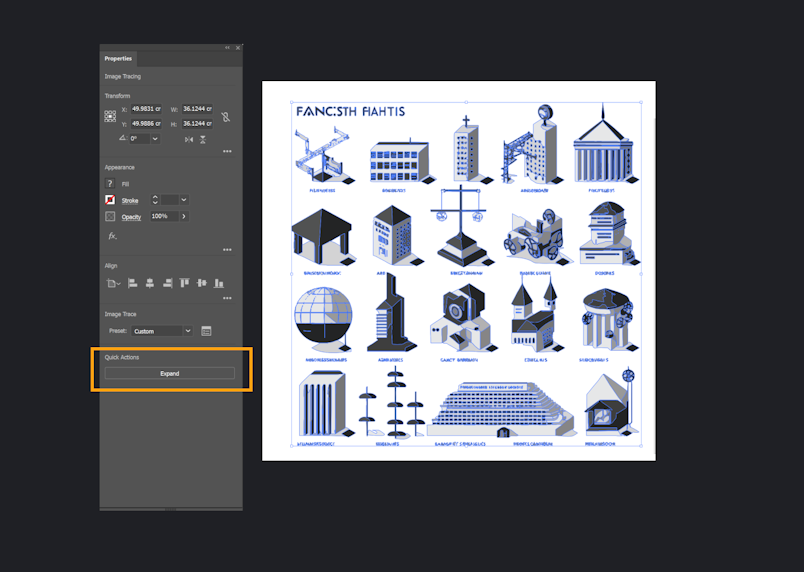
Task: Click the Flip Vertically icon
Action: [203, 139]
